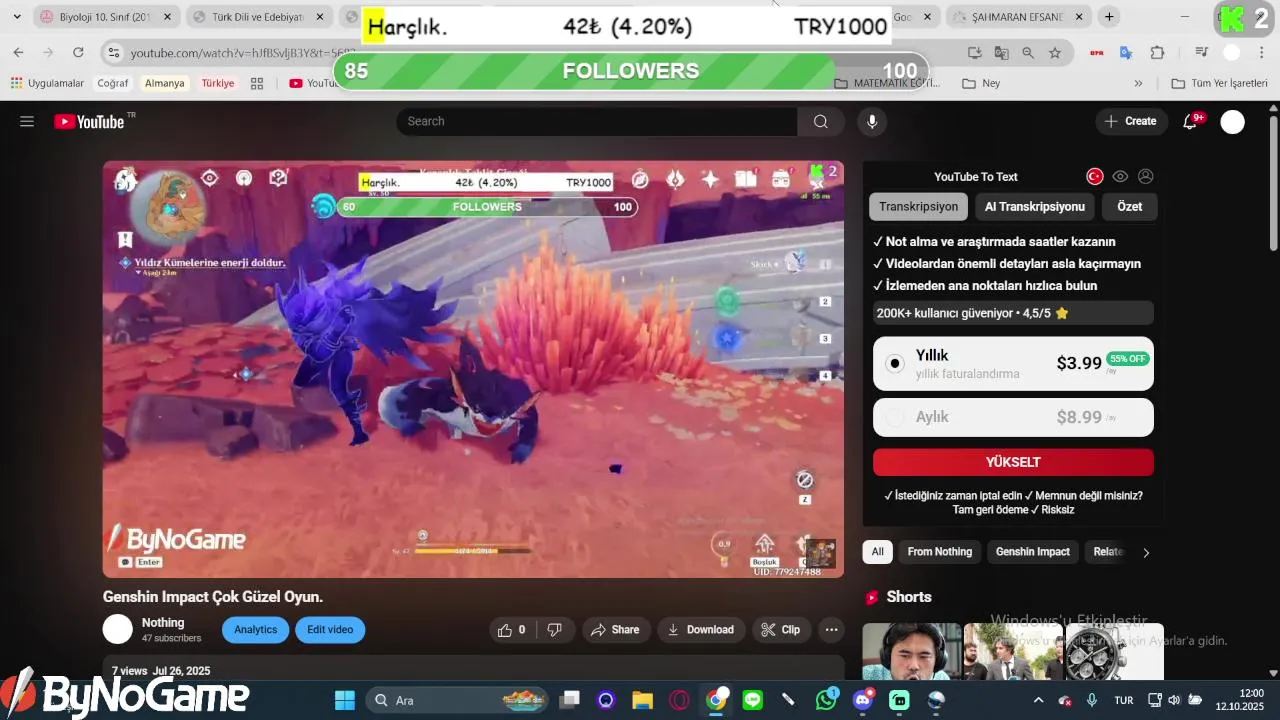1280x720 pixels.
Task: Open the Tüm Yer İşaretleri bookmarks folder
Action: point(1219,83)
